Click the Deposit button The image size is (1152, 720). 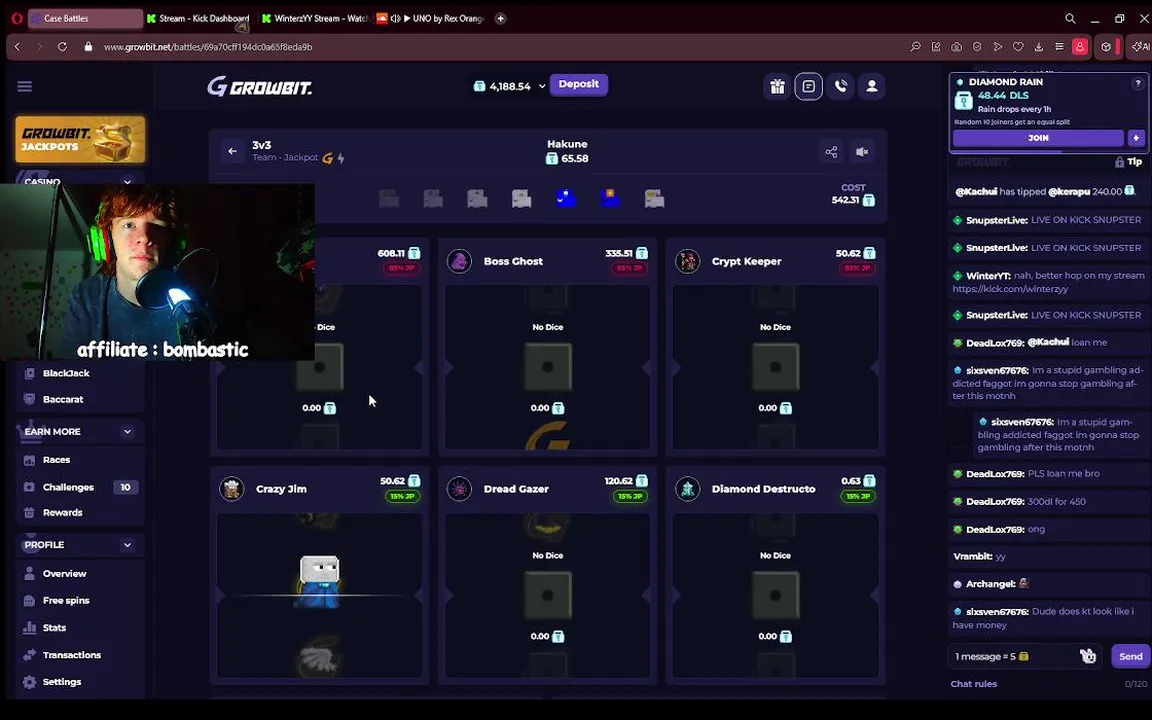(578, 84)
